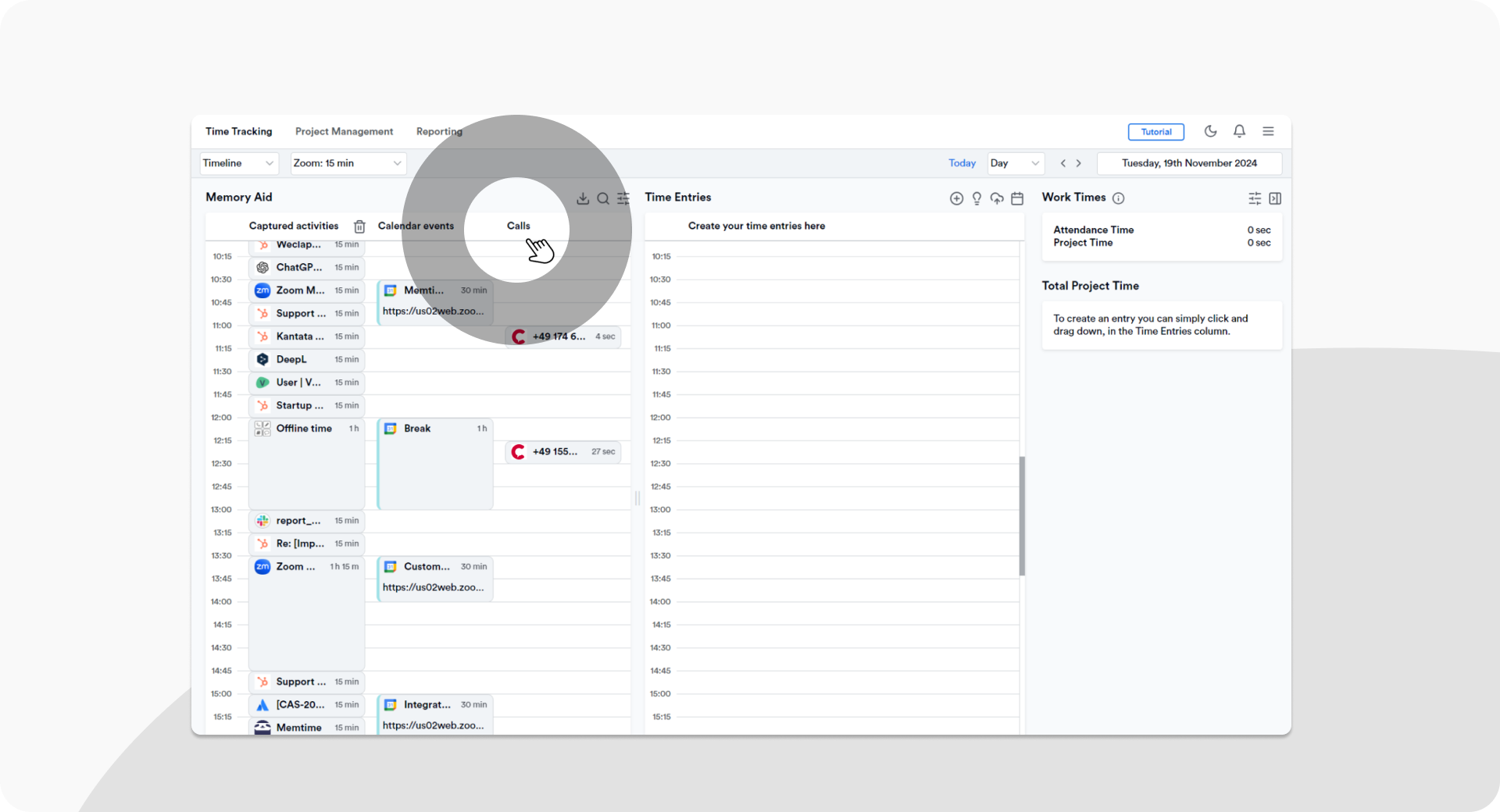
Task: Select DeepL captured activity
Action: [x=307, y=359]
